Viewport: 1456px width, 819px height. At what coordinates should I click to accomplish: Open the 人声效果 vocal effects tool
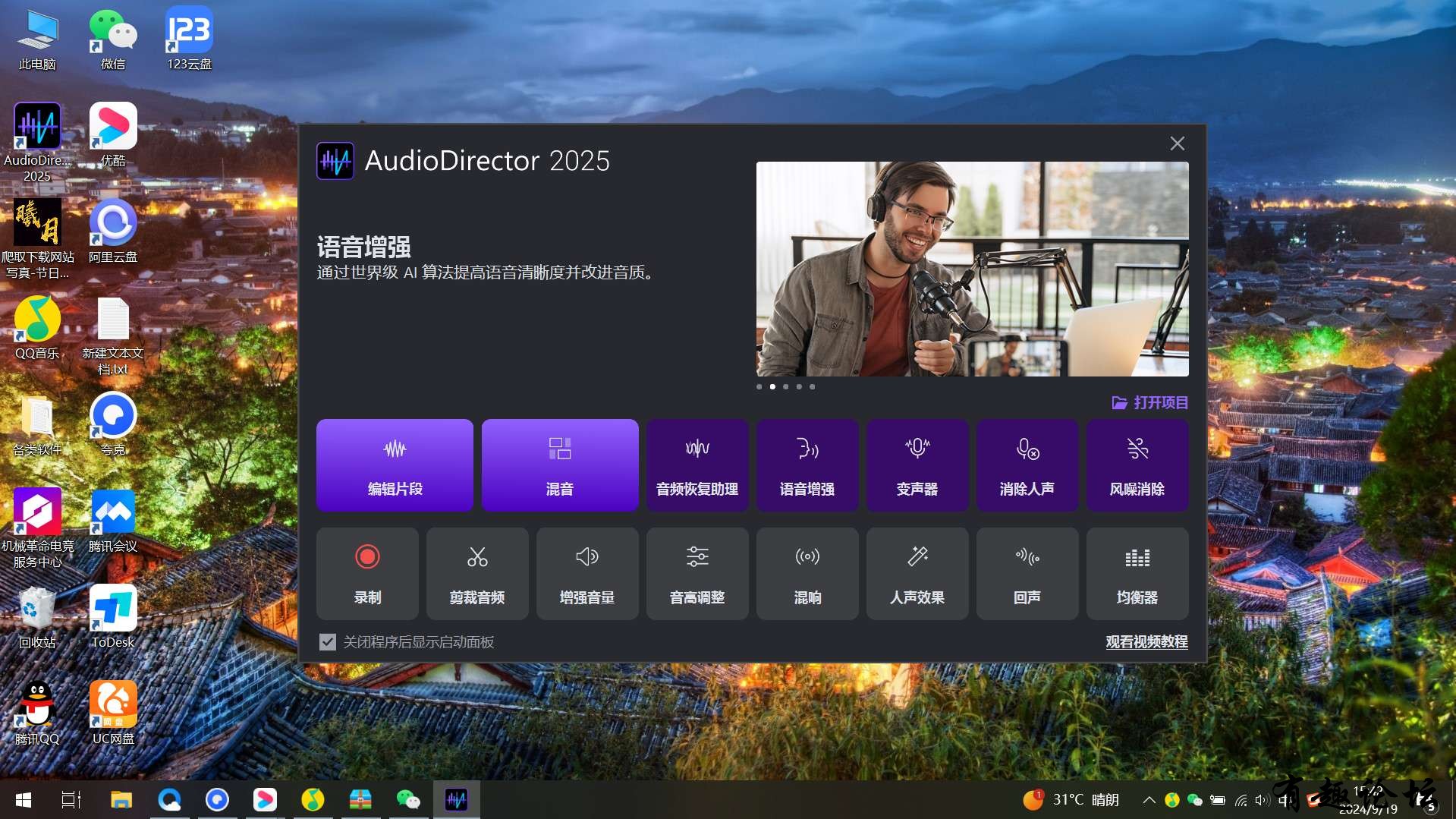coord(917,574)
